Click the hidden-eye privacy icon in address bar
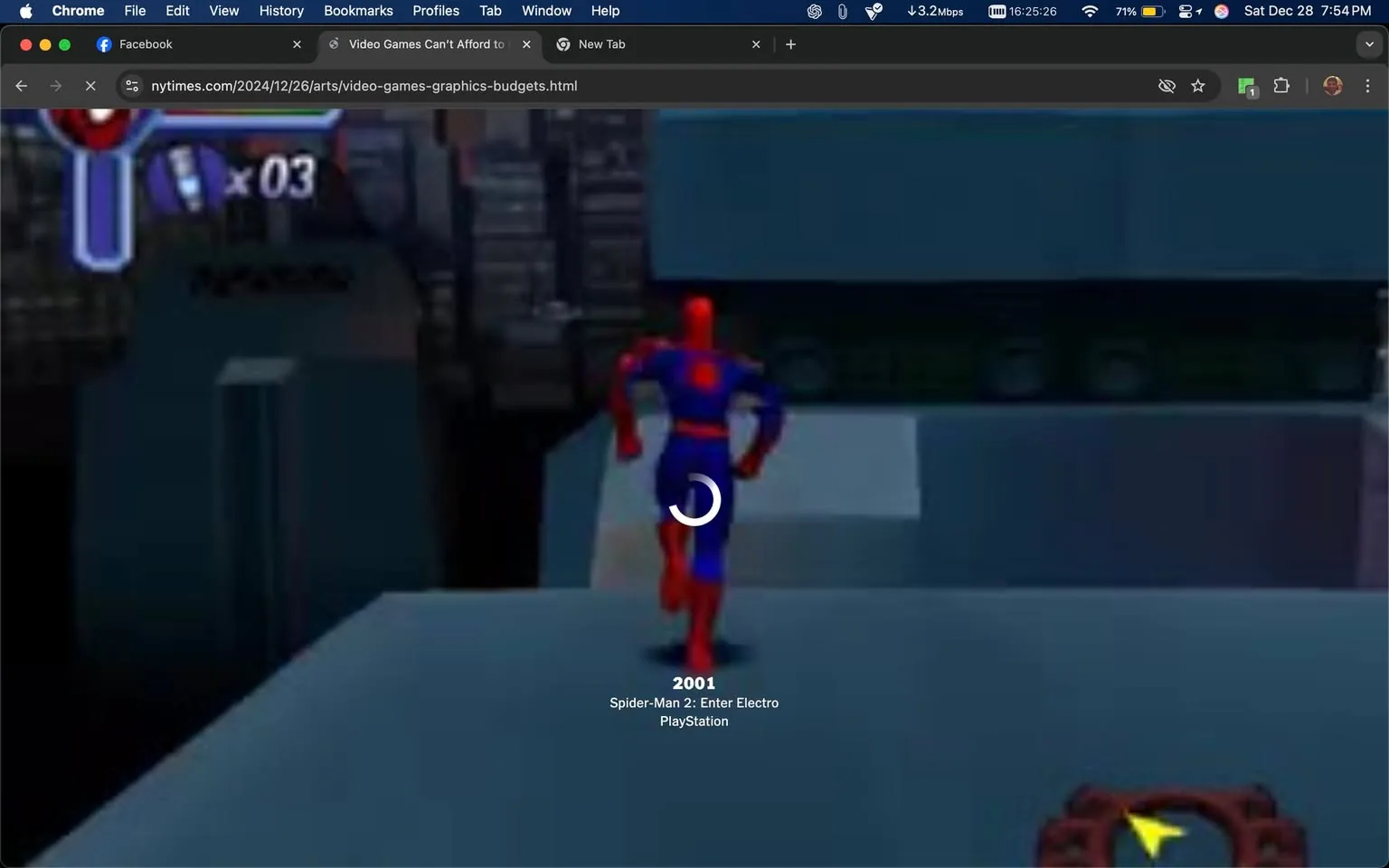1389x868 pixels. (1166, 85)
